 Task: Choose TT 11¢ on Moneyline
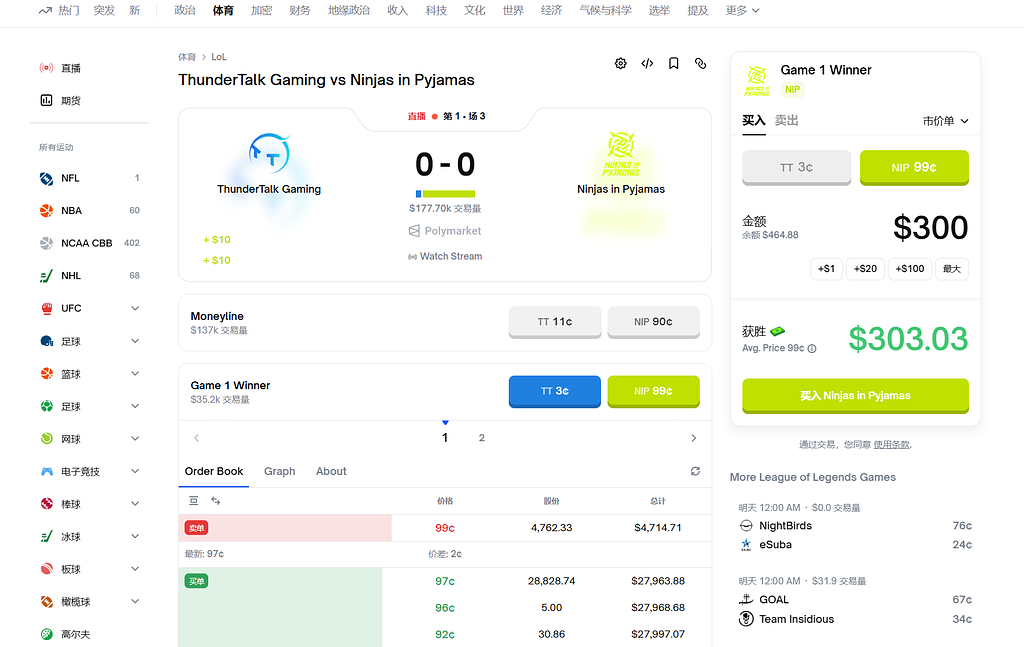554,322
